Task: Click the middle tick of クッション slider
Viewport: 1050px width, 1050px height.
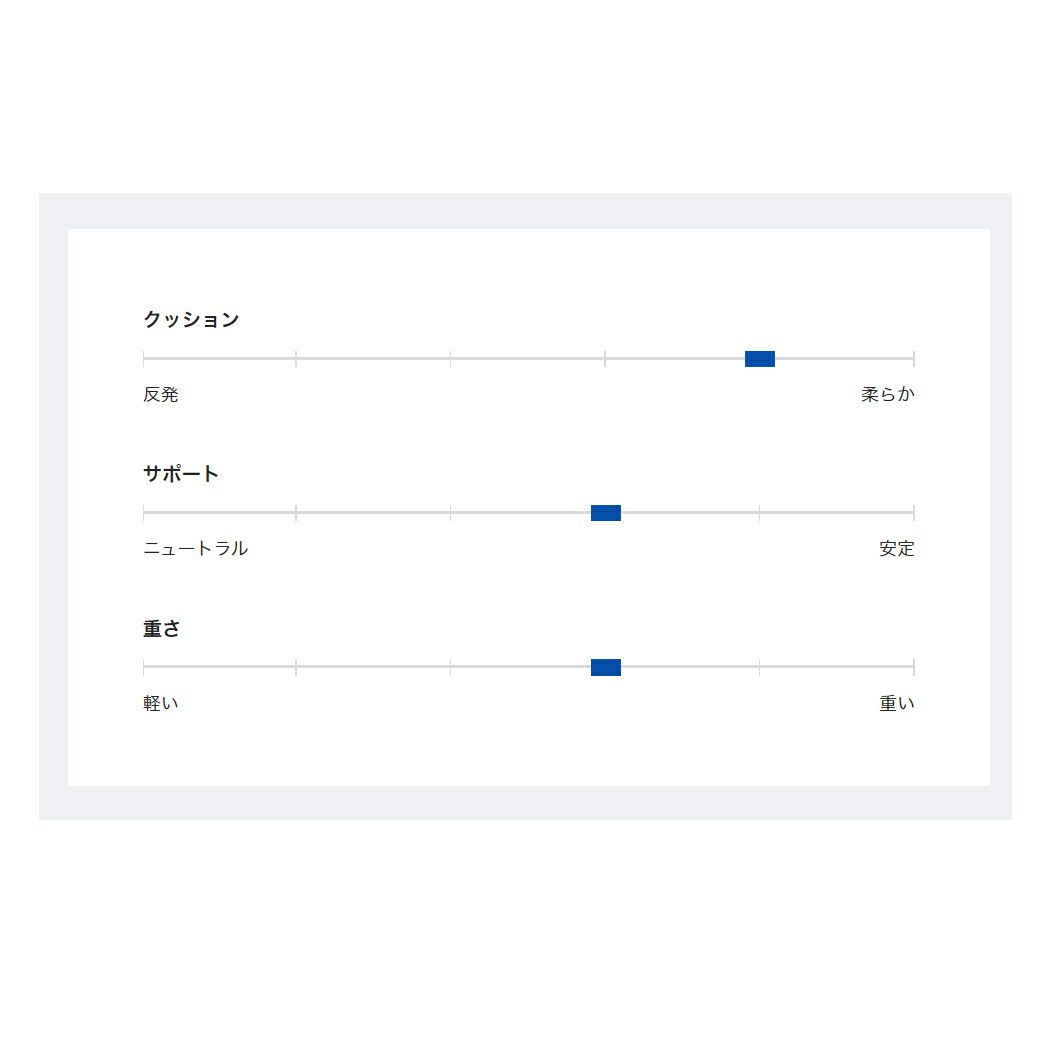Action: (x=450, y=359)
